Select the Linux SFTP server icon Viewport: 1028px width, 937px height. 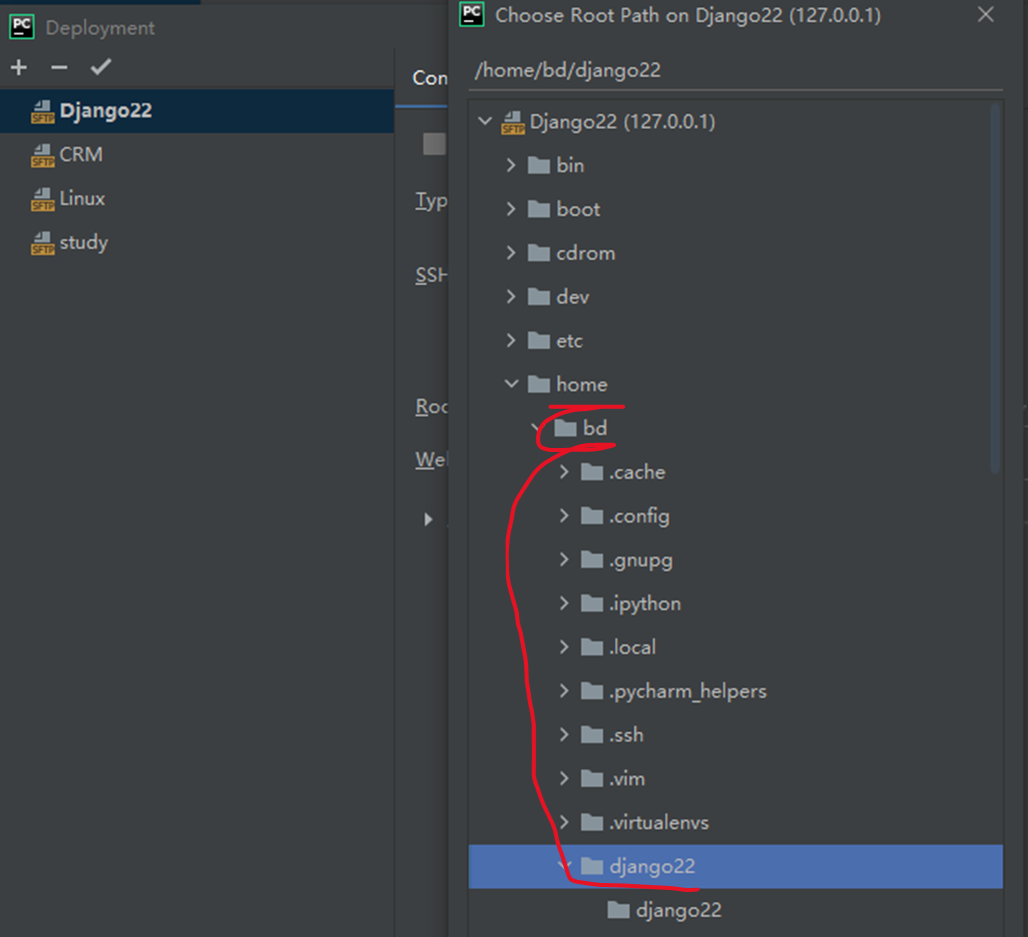click(x=42, y=199)
